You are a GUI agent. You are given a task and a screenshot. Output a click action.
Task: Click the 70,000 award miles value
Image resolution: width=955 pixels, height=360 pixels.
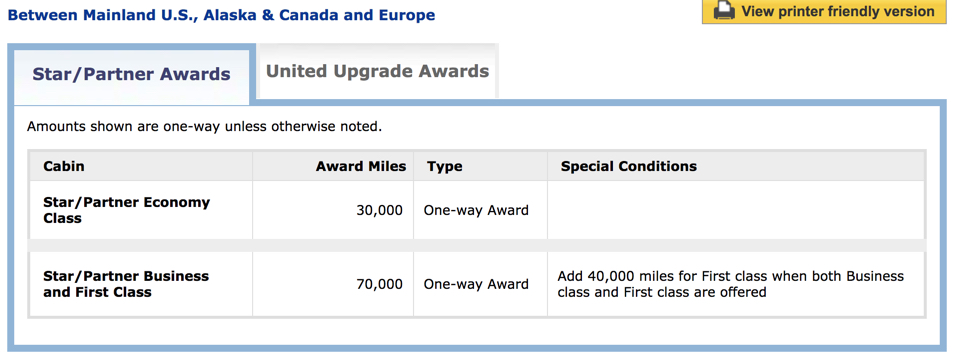[379, 284]
